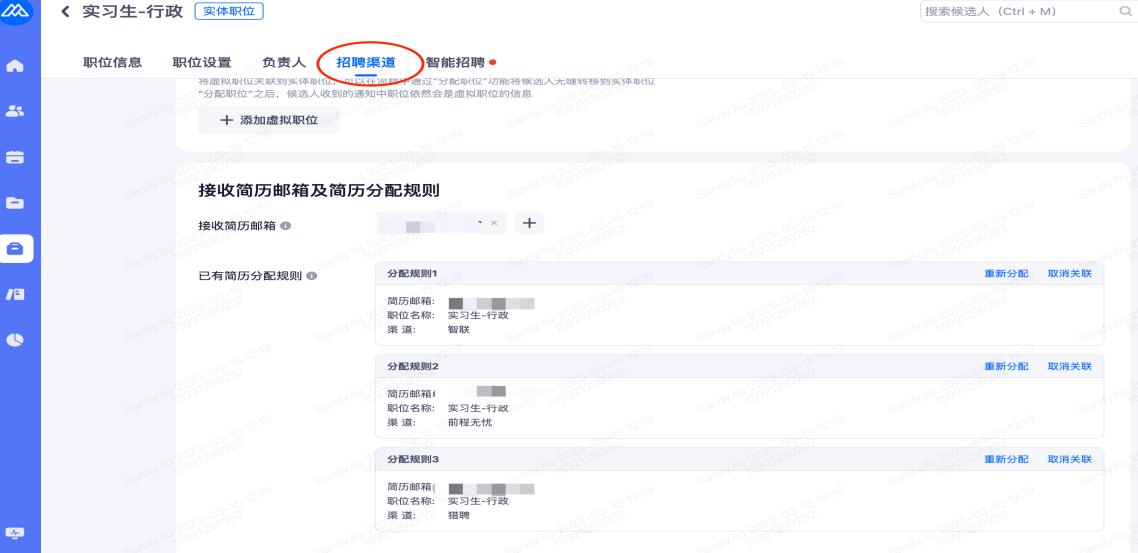Image resolution: width=1138 pixels, height=553 pixels.
Task: Go back using the arrow beside 实习生-行政
Action: (66, 12)
